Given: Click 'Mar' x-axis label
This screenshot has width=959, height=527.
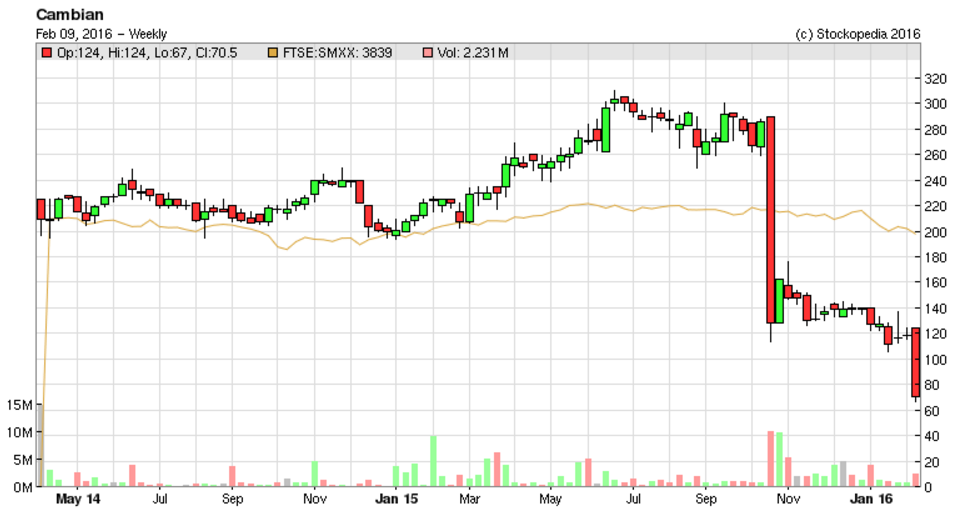Looking at the screenshot, I should point(469,499).
